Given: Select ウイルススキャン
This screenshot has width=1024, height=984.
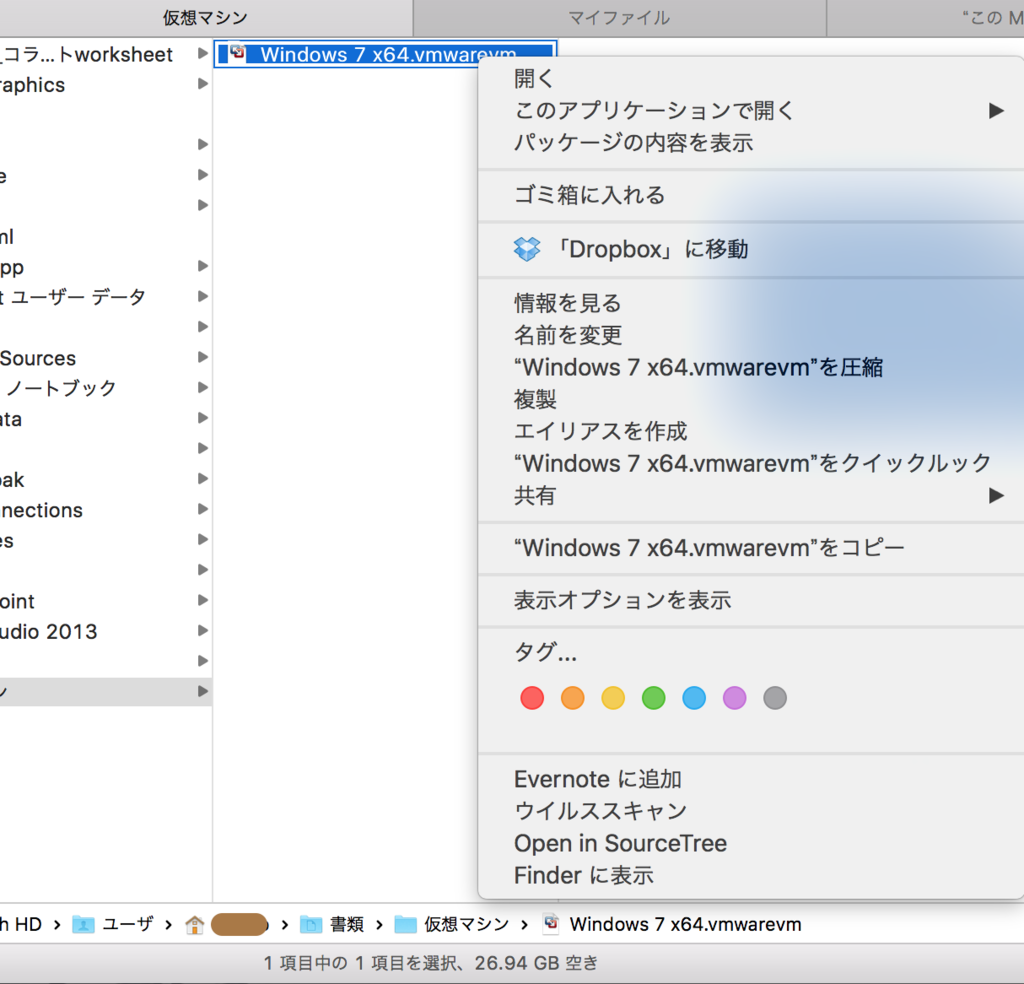Looking at the screenshot, I should click(751, 811).
